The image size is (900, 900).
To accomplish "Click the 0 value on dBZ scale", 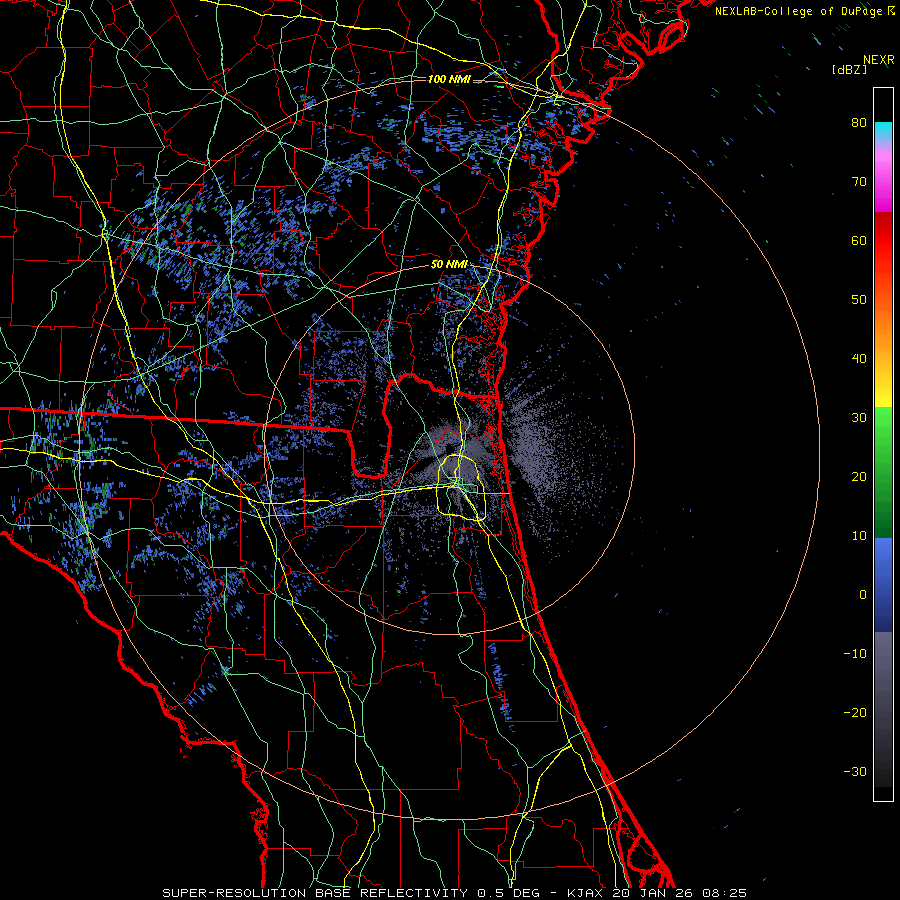I will [863, 595].
